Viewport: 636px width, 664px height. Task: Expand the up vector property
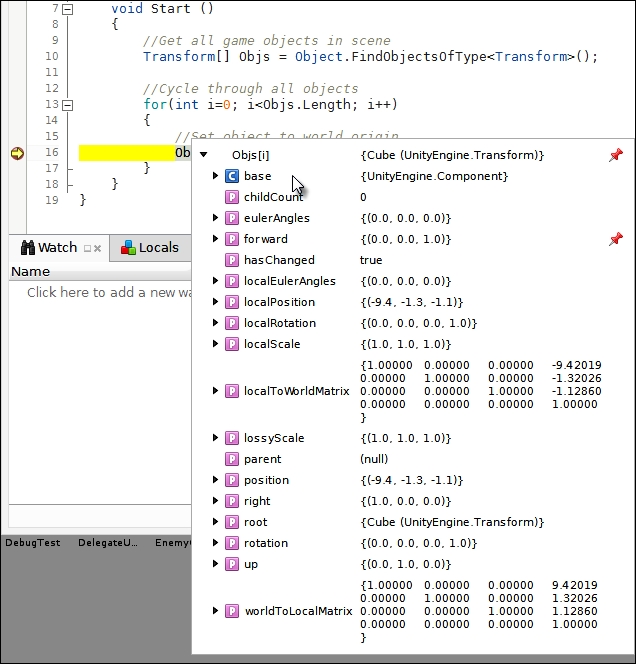tap(215, 564)
